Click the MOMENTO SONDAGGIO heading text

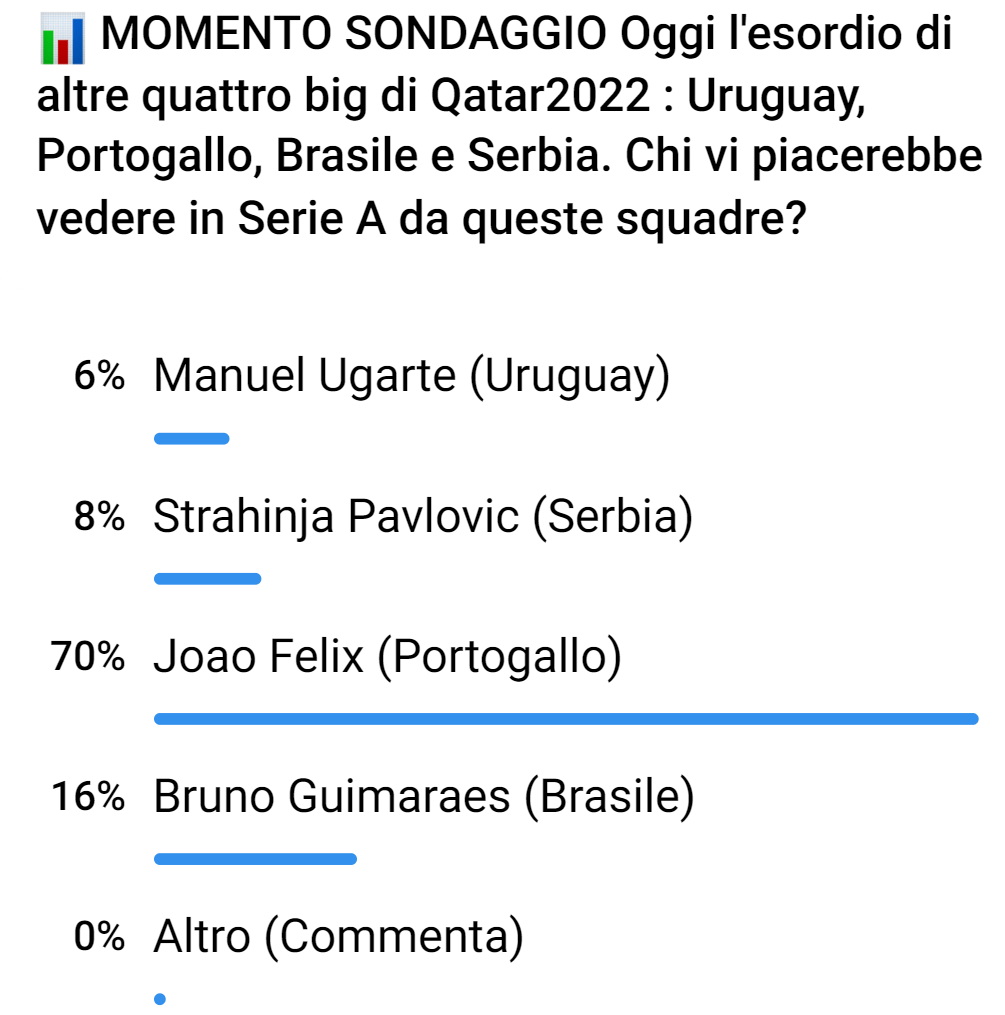click(360, 39)
